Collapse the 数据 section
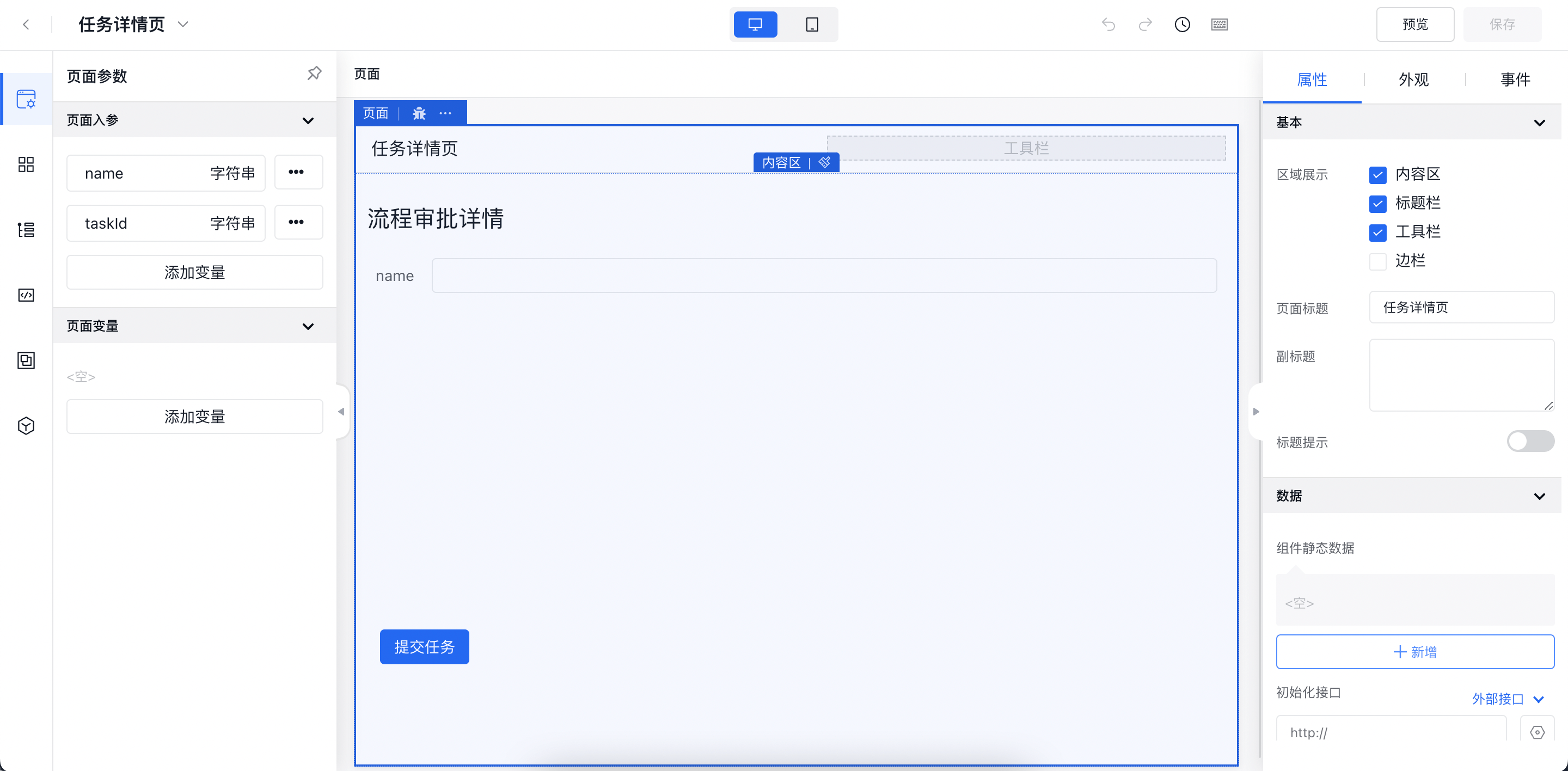The image size is (1568, 771). (1539, 496)
